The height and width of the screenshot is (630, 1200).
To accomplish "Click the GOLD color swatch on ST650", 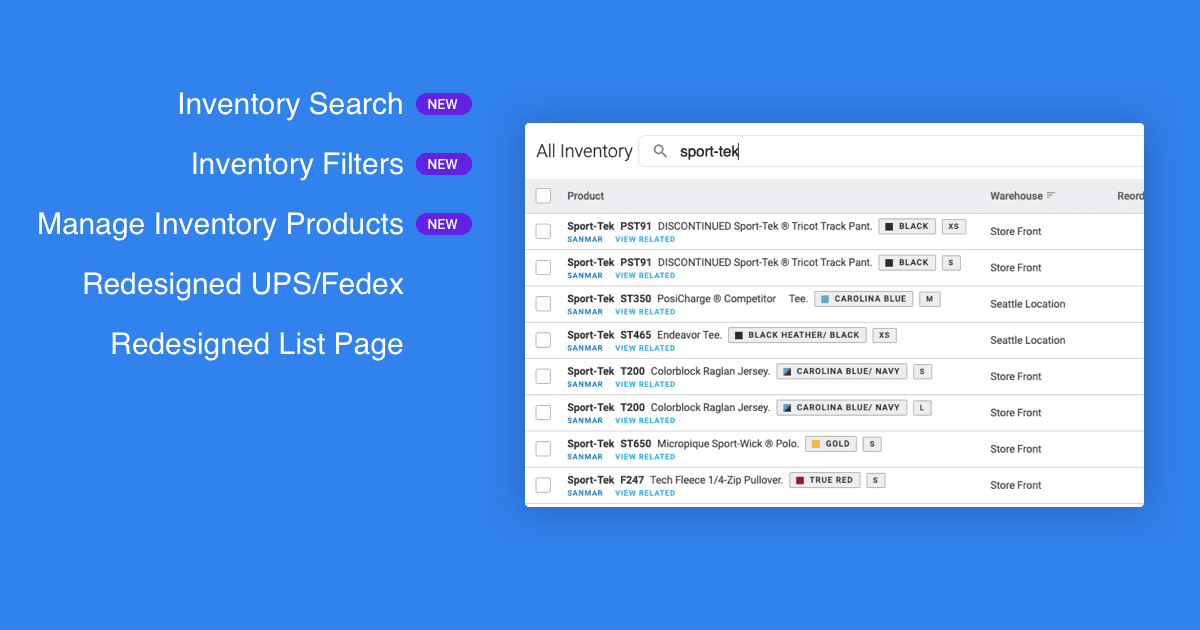I will coord(830,443).
